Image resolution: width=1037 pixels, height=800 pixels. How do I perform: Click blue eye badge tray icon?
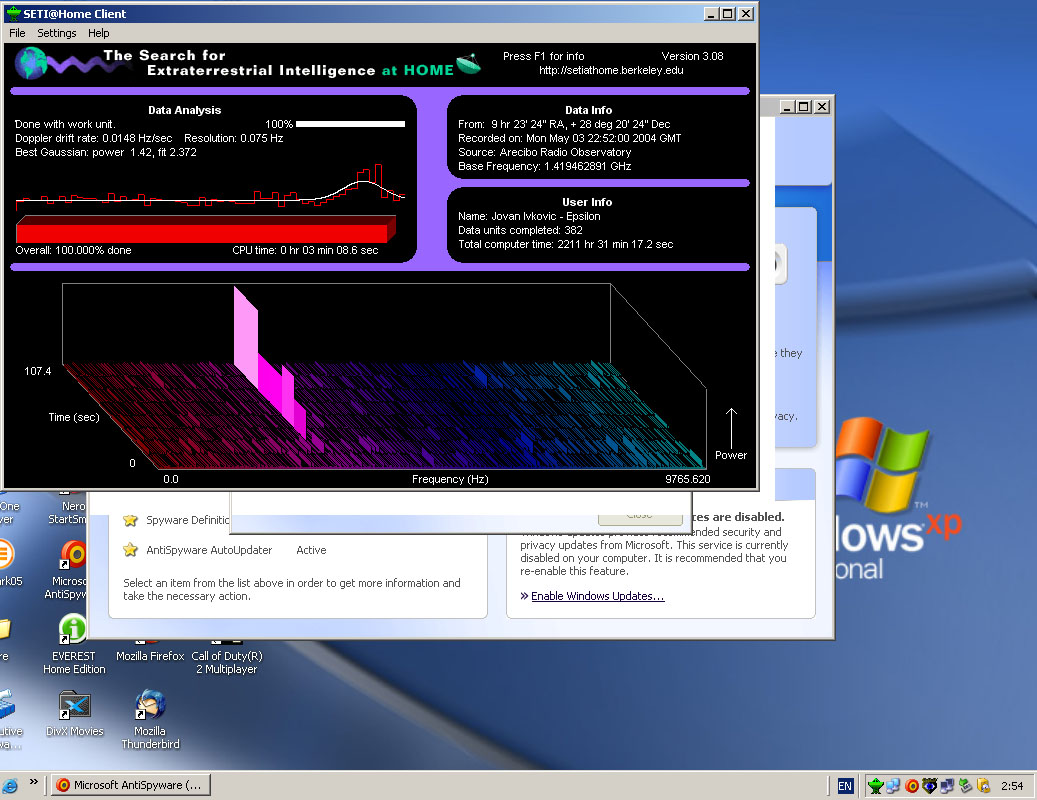[x=929, y=785]
